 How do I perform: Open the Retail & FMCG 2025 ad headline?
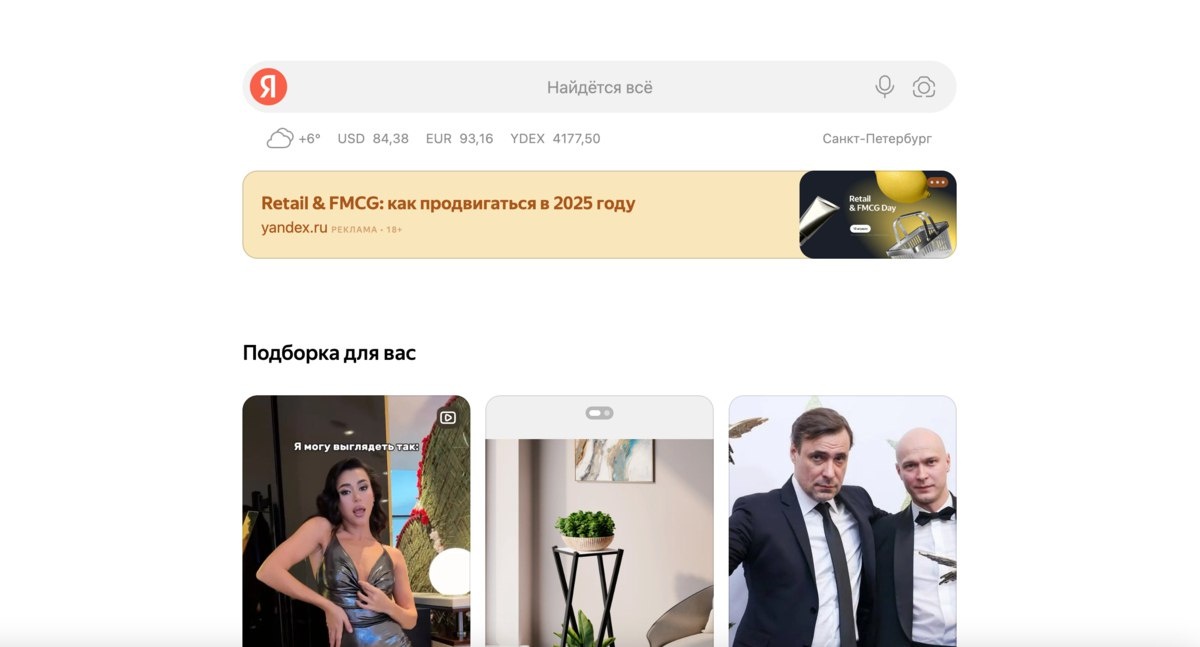(448, 203)
